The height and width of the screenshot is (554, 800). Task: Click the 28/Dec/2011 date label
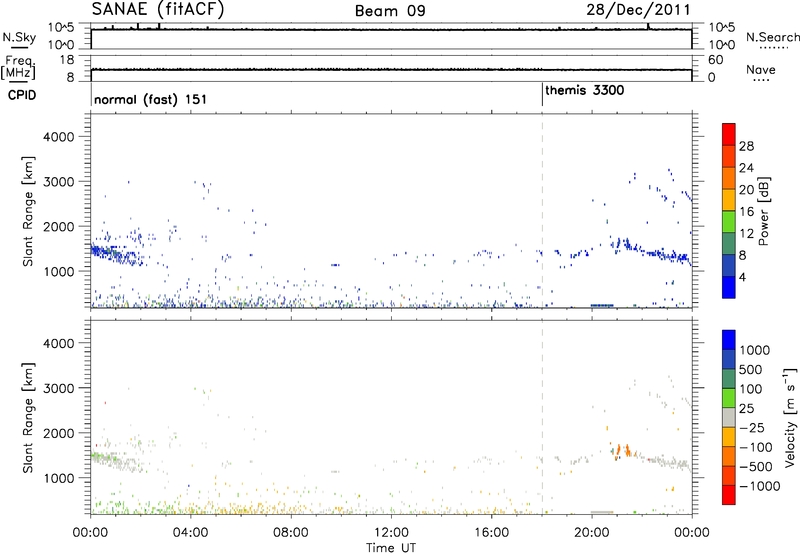(638, 10)
